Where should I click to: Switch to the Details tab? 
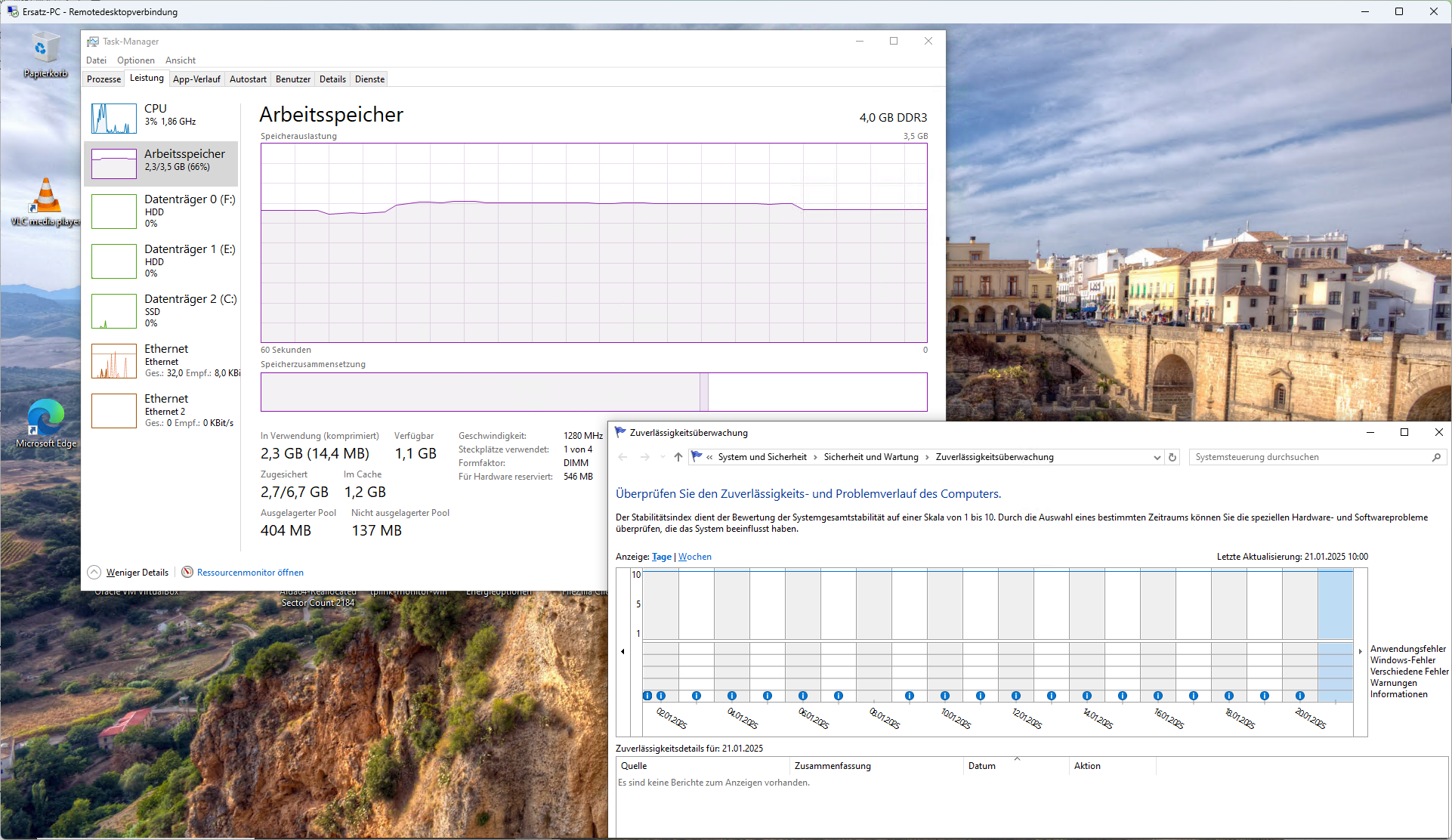click(332, 79)
